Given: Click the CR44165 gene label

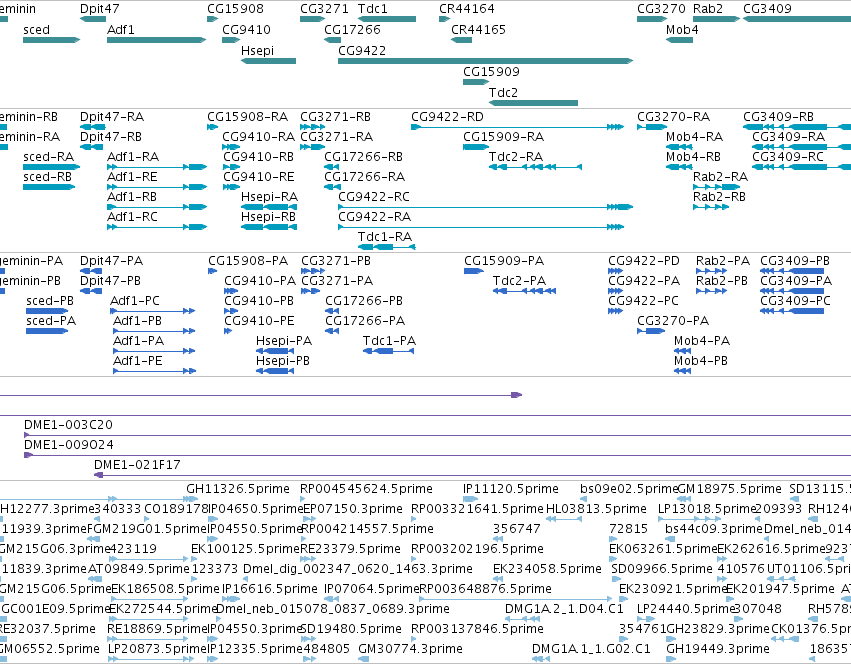Looking at the screenshot, I should 478,30.
